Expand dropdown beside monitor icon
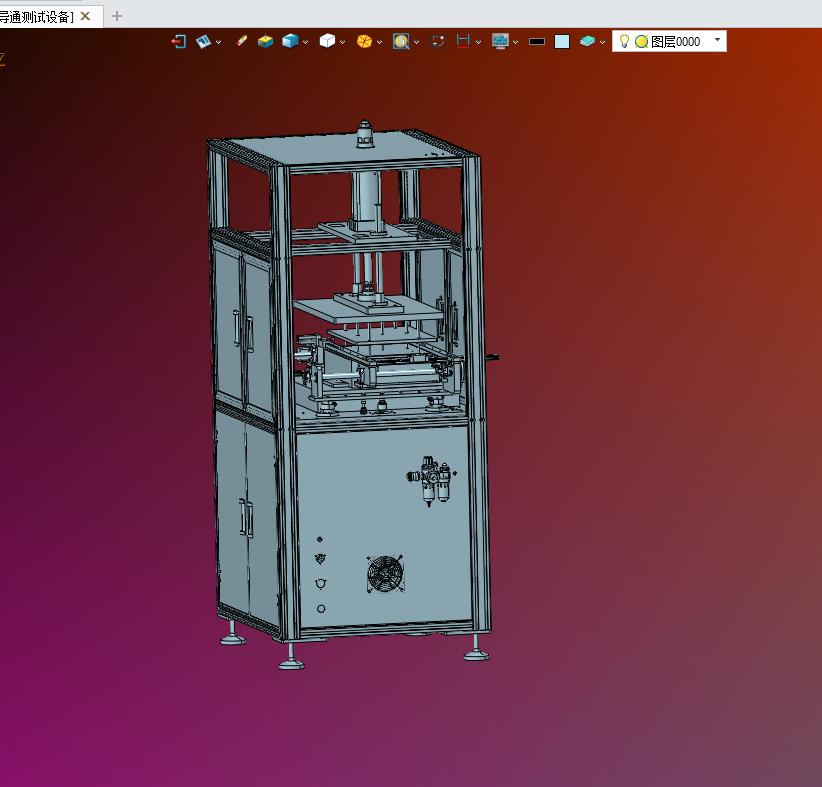 click(x=515, y=42)
